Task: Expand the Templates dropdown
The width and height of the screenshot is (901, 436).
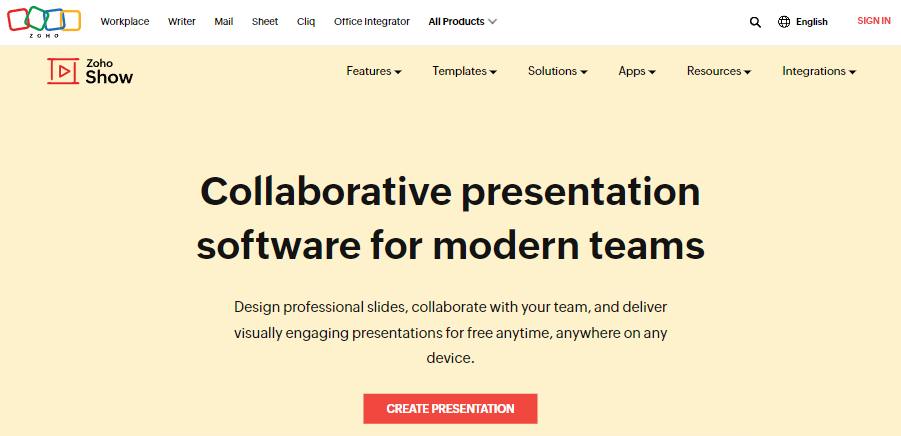Action: pos(464,72)
